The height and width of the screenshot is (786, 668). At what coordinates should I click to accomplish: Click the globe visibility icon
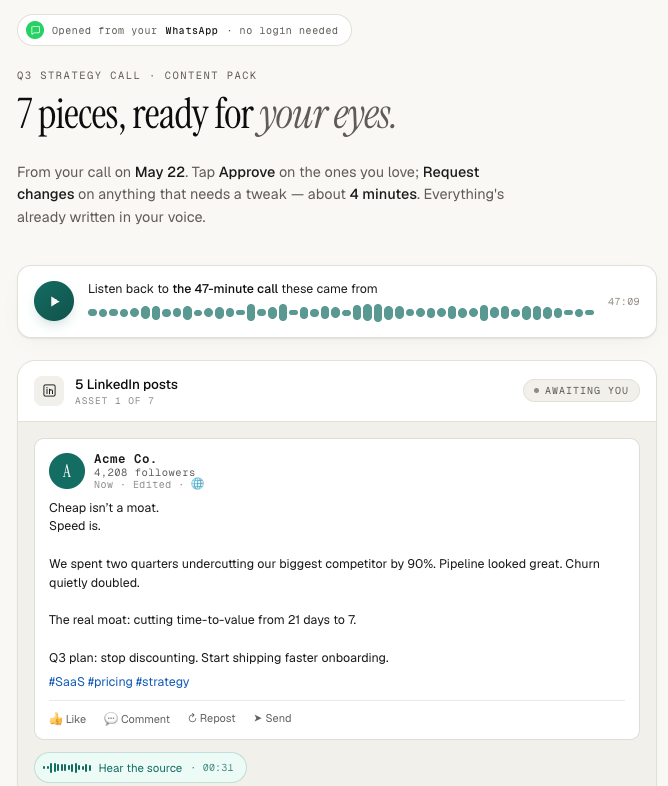pyautogui.click(x=198, y=484)
